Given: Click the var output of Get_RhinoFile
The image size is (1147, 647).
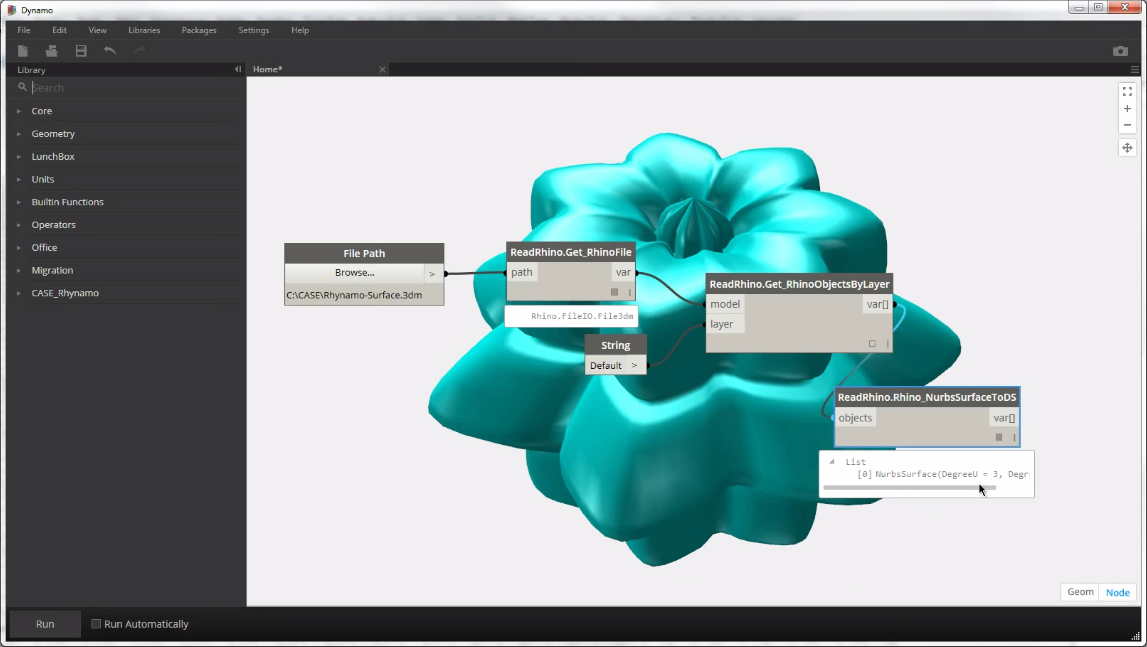Looking at the screenshot, I should tap(623, 272).
